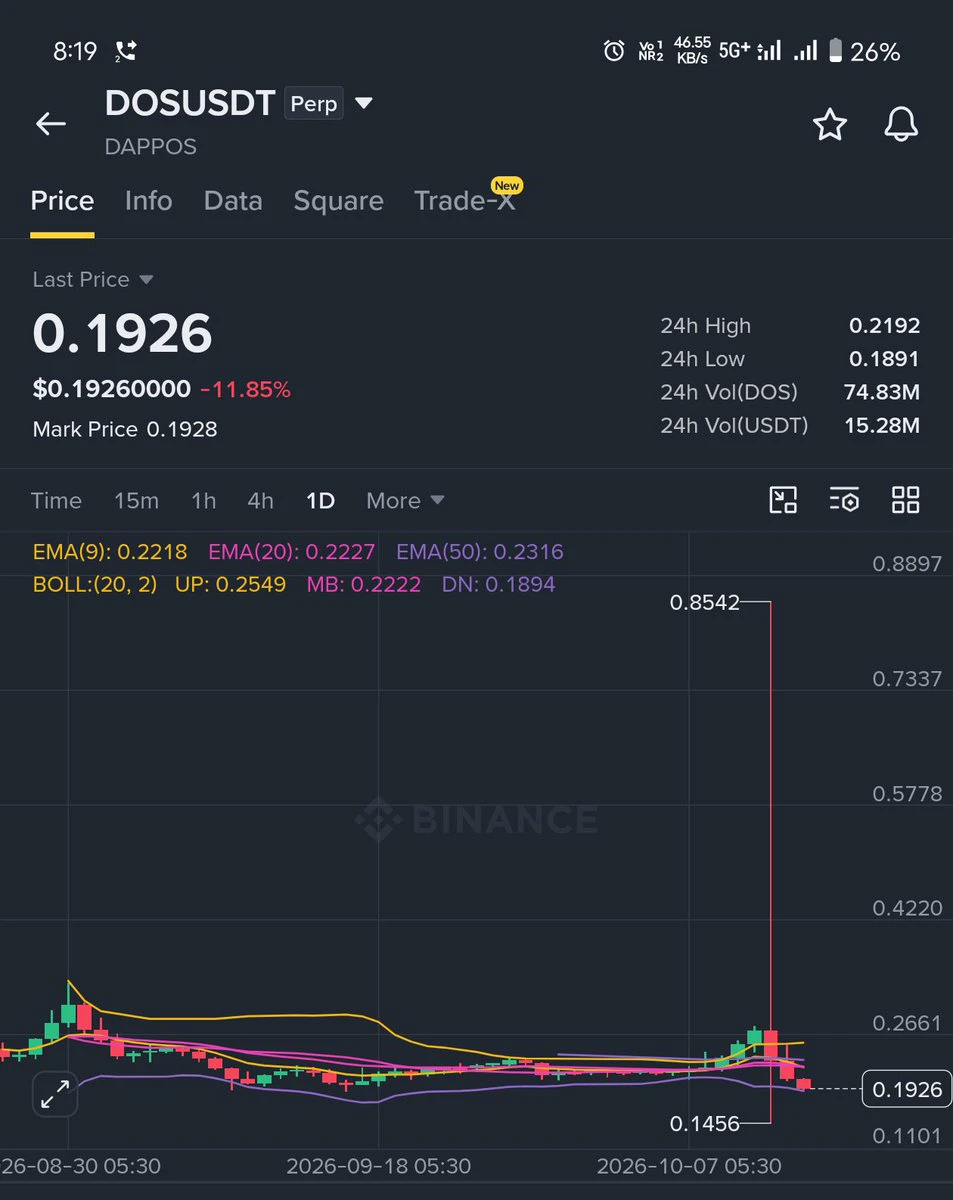The image size is (953, 1200).
Task: Tap the 0.8542 high price marker
Action: coord(707,602)
